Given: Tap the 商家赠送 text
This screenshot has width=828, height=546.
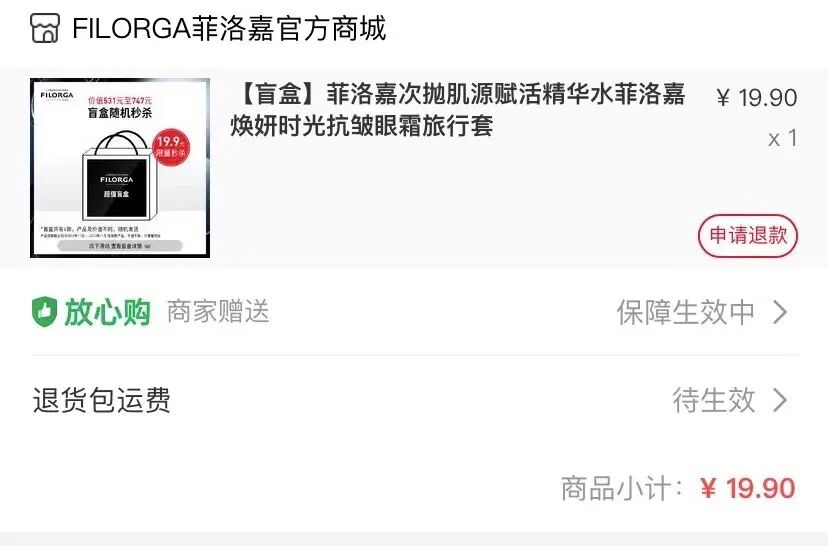Looking at the screenshot, I should tap(218, 312).
